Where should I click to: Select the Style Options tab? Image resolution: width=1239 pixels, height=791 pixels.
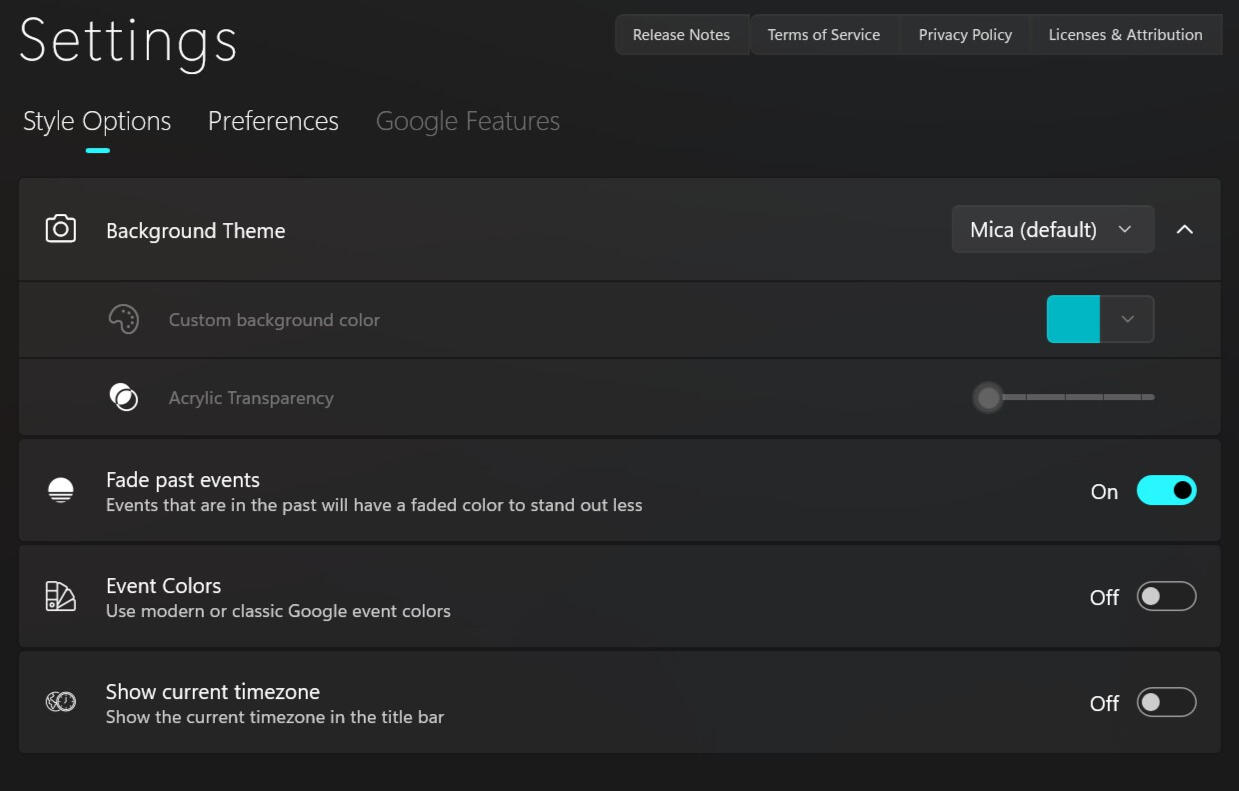(97, 122)
